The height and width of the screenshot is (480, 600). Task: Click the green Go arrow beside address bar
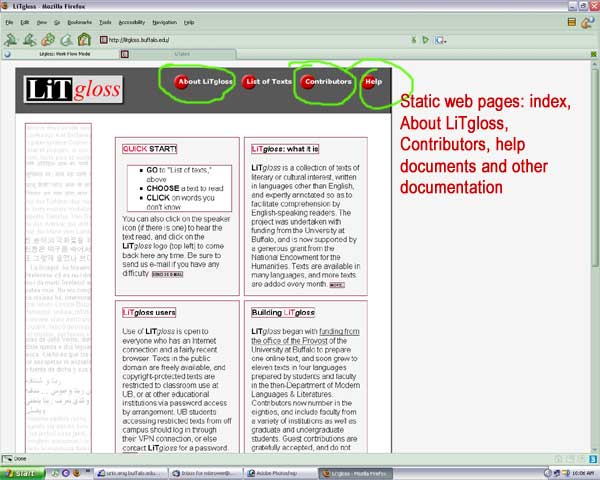[x=426, y=40]
